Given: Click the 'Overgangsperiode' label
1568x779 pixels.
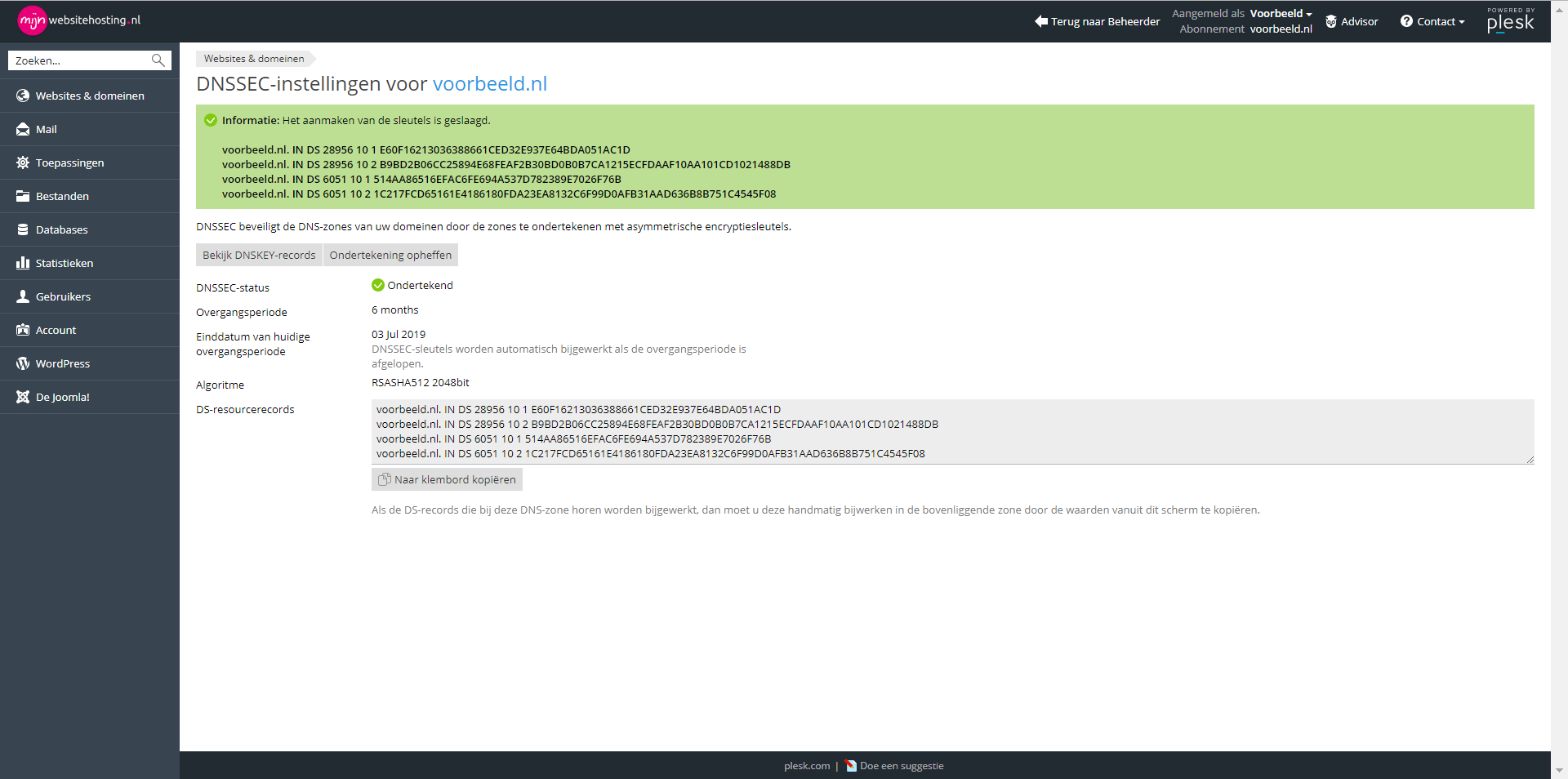Looking at the screenshot, I should click(242, 312).
